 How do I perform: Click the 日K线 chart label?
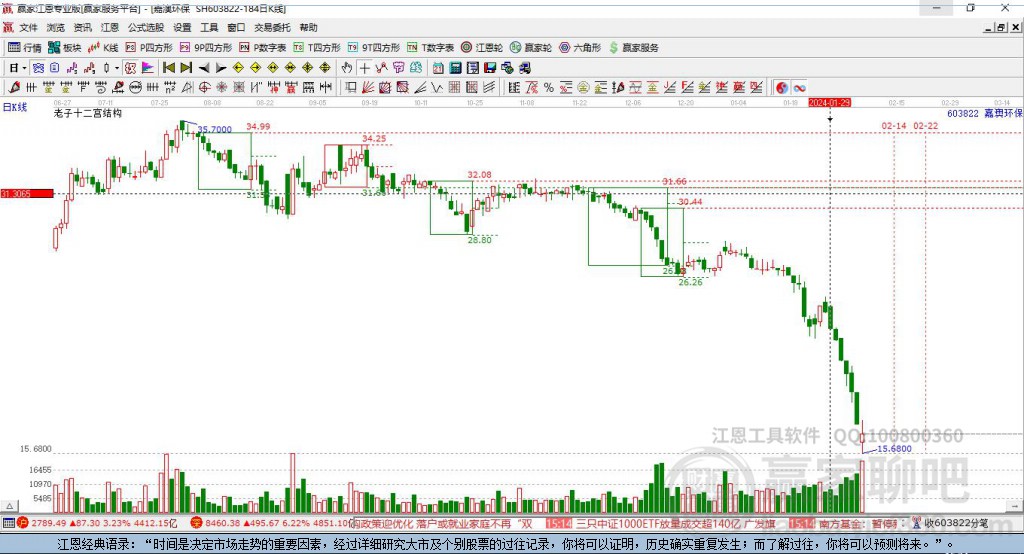pos(15,107)
